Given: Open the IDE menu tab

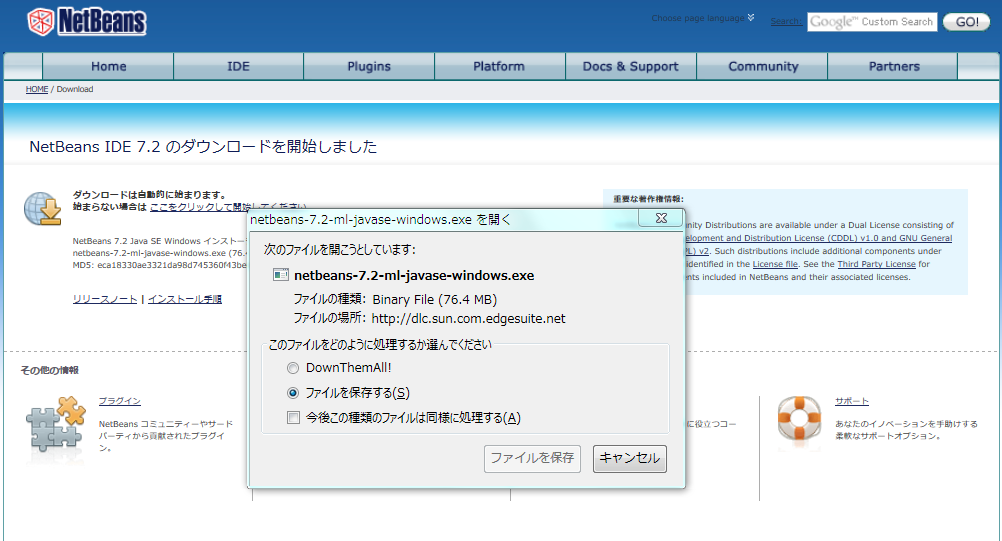Looking at the screenshot, I should point(238,66).
